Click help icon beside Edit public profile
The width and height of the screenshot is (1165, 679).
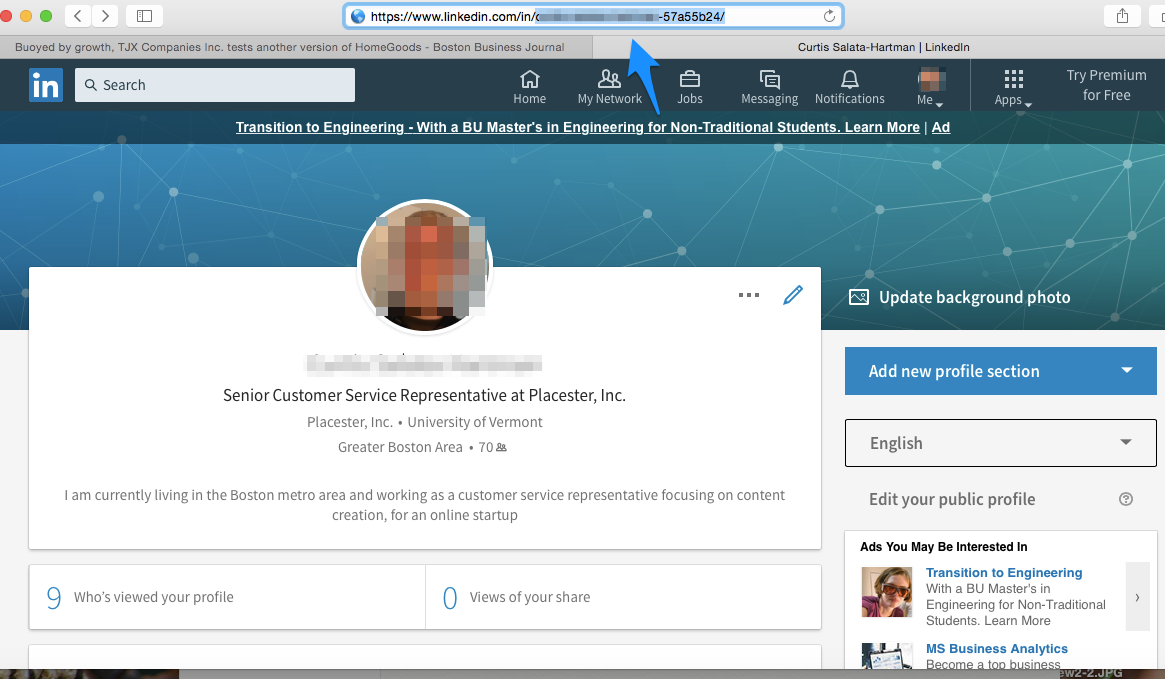pyautogui.click(x=1126, y=499)
